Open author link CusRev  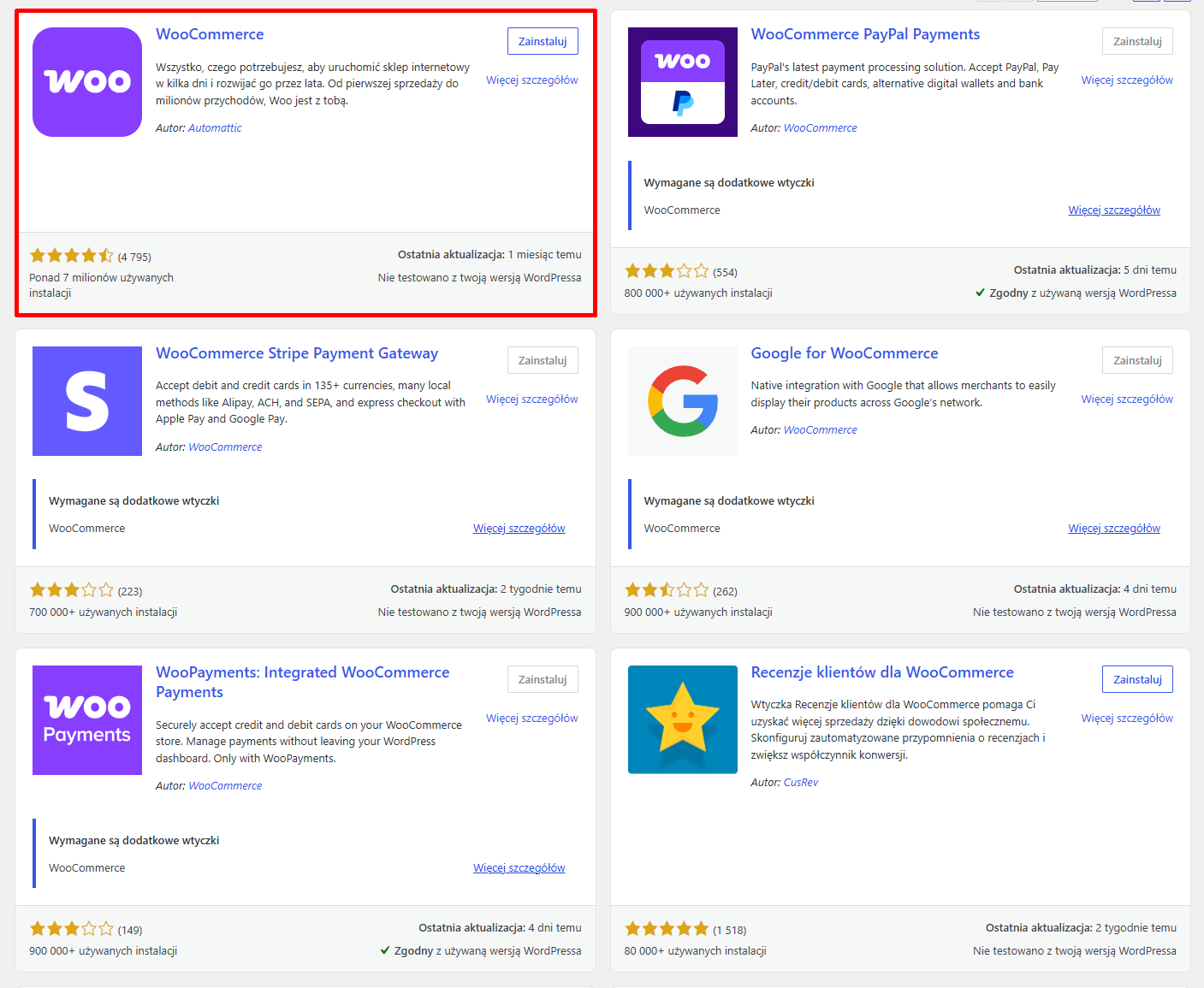point(801,782)
